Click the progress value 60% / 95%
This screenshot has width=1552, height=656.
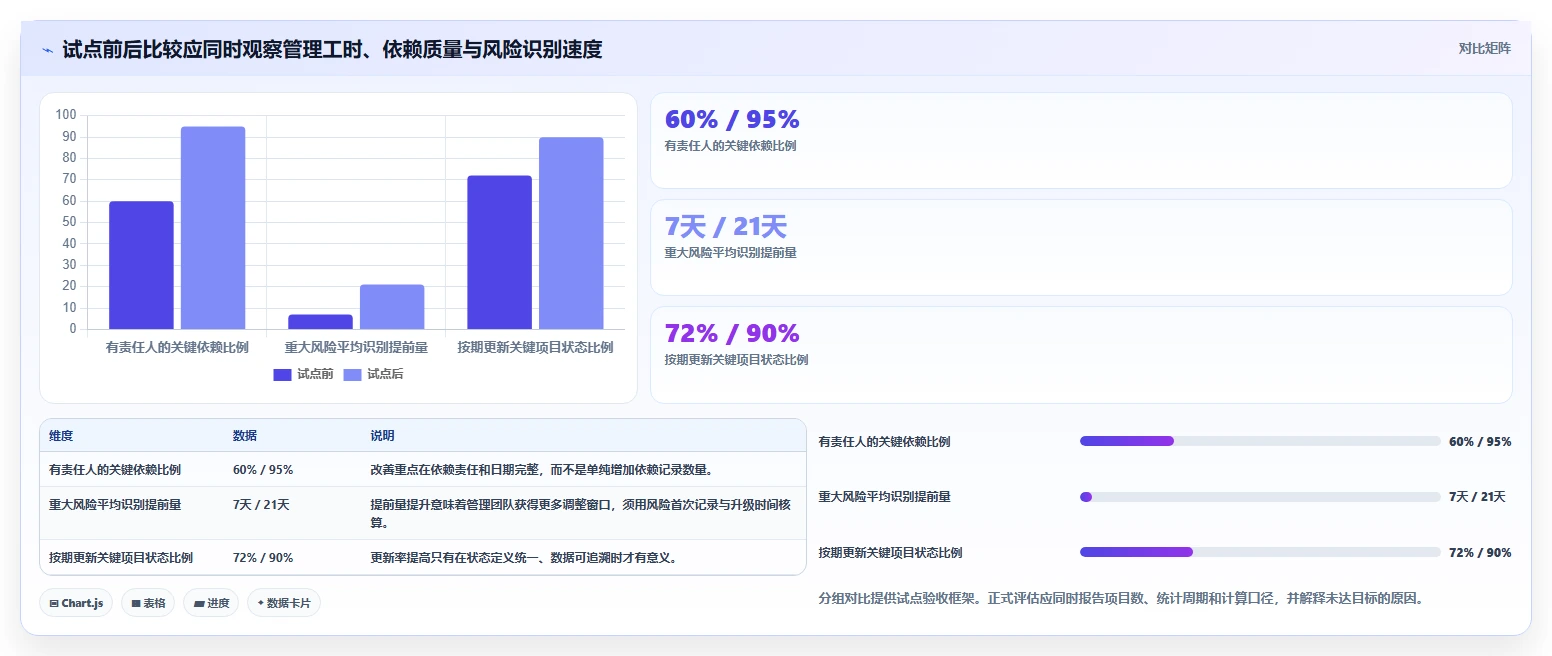click(x=1480, y=441)
